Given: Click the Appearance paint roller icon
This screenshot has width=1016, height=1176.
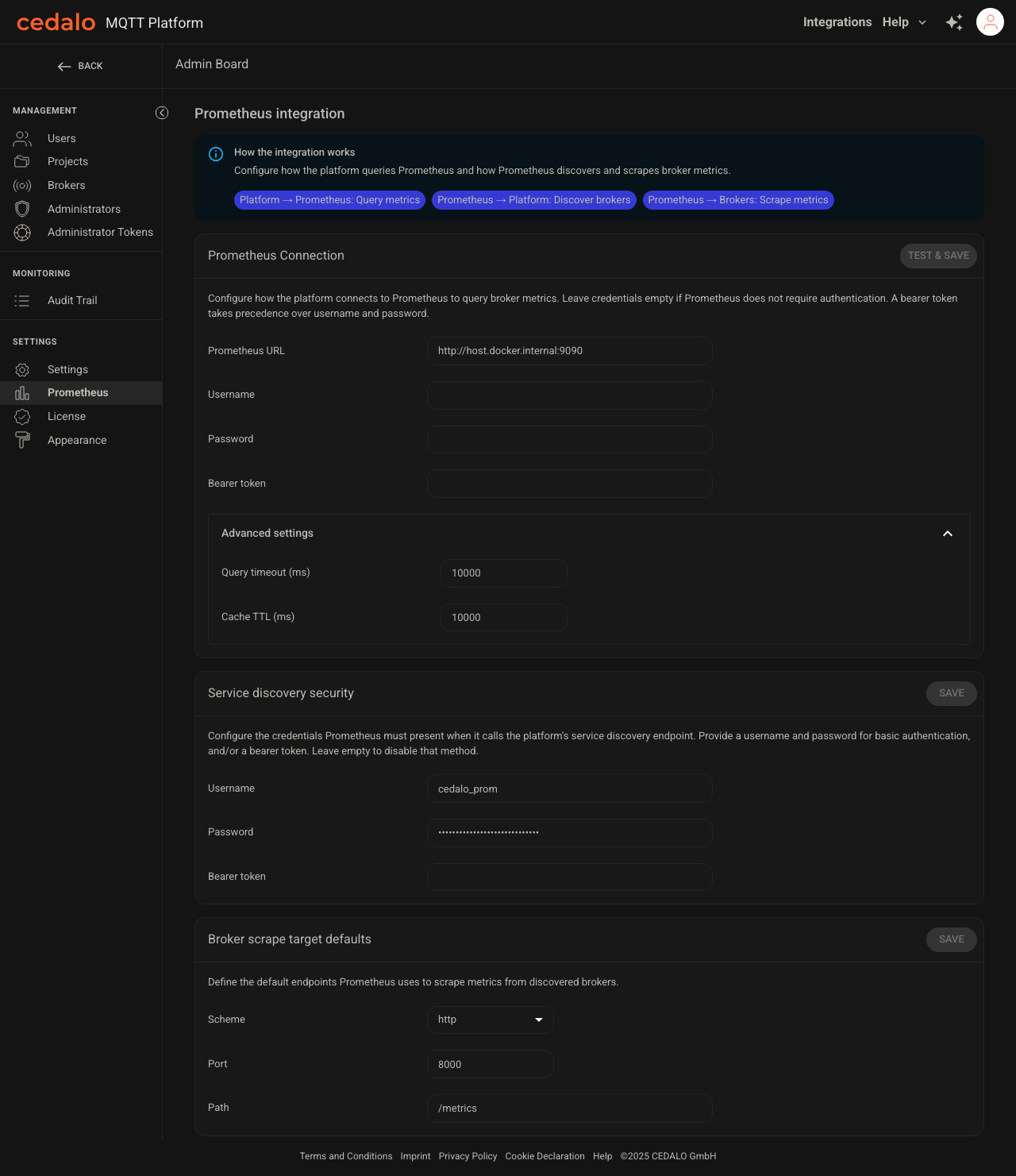Looking at the screenshot, I should click(x=22, y=440).
